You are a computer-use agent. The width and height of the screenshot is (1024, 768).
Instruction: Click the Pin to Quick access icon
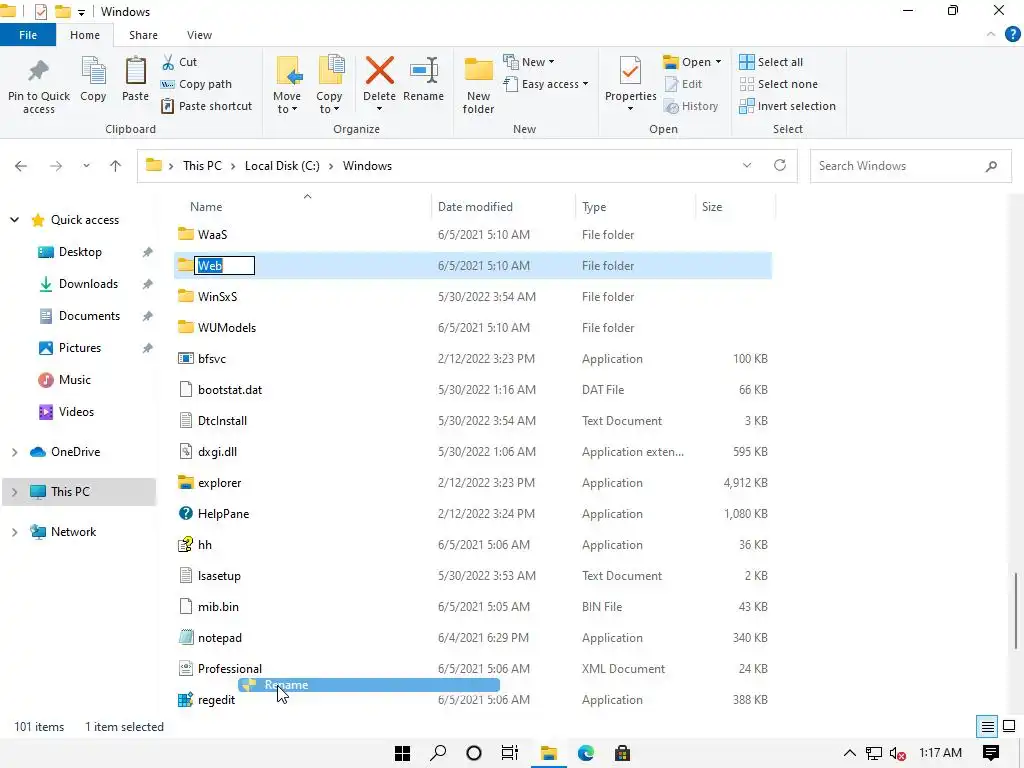(39, 72)
